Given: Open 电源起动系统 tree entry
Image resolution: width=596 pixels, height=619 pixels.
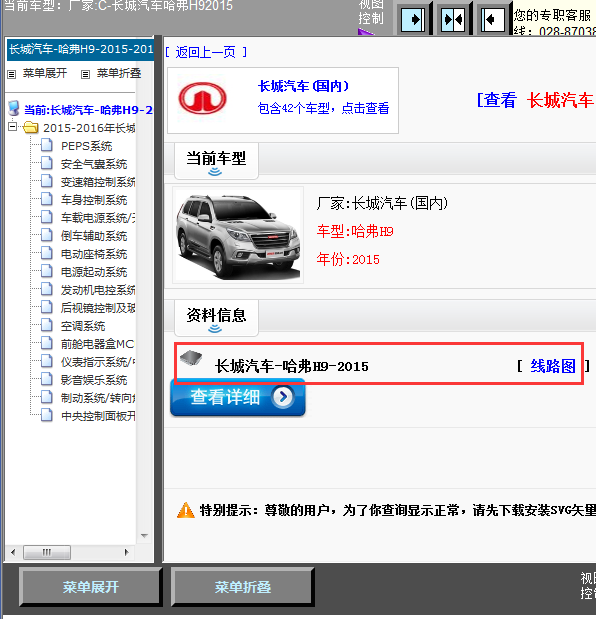Looking at the screenshot, I should click(x=94, y=272).
